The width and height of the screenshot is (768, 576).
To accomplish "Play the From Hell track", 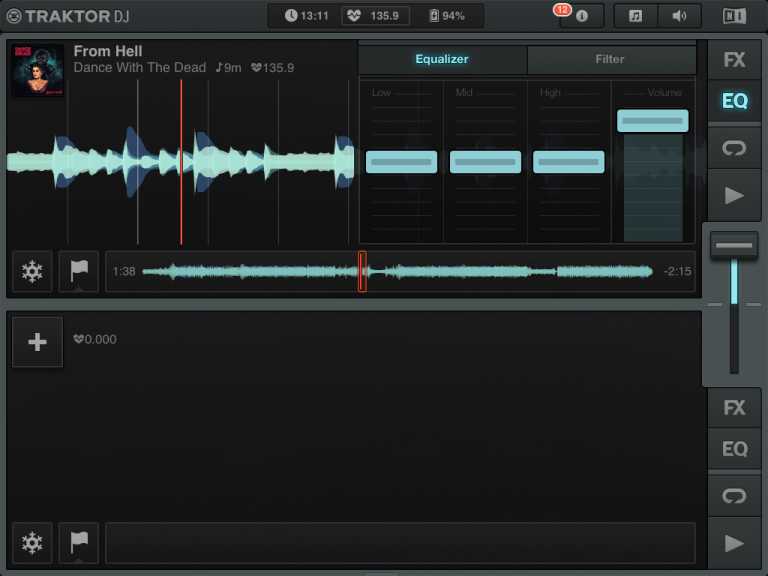I will click(x=734, y=195).
